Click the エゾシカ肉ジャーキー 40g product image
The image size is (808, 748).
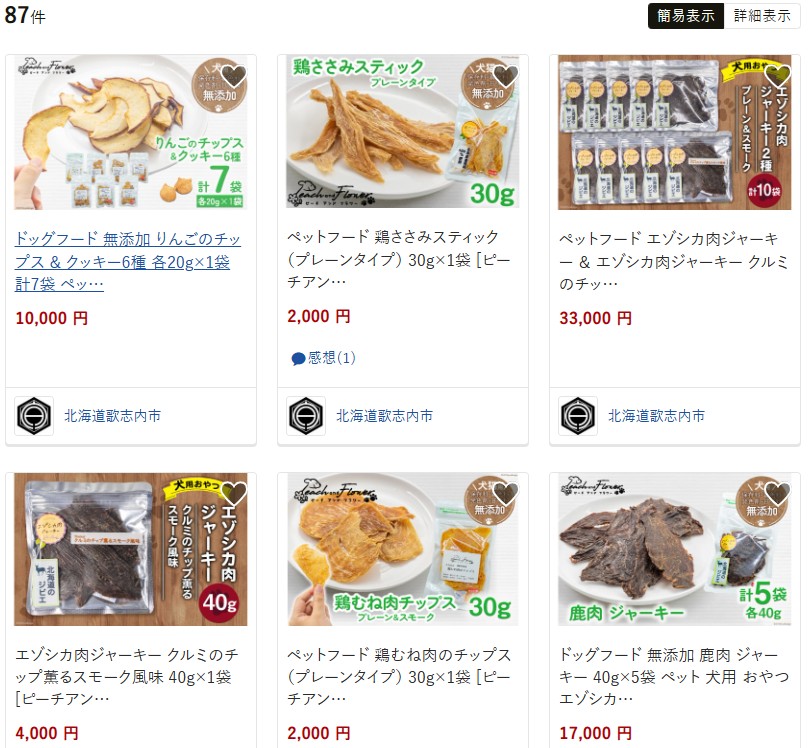pyautogui.click(x=131, y=549)
